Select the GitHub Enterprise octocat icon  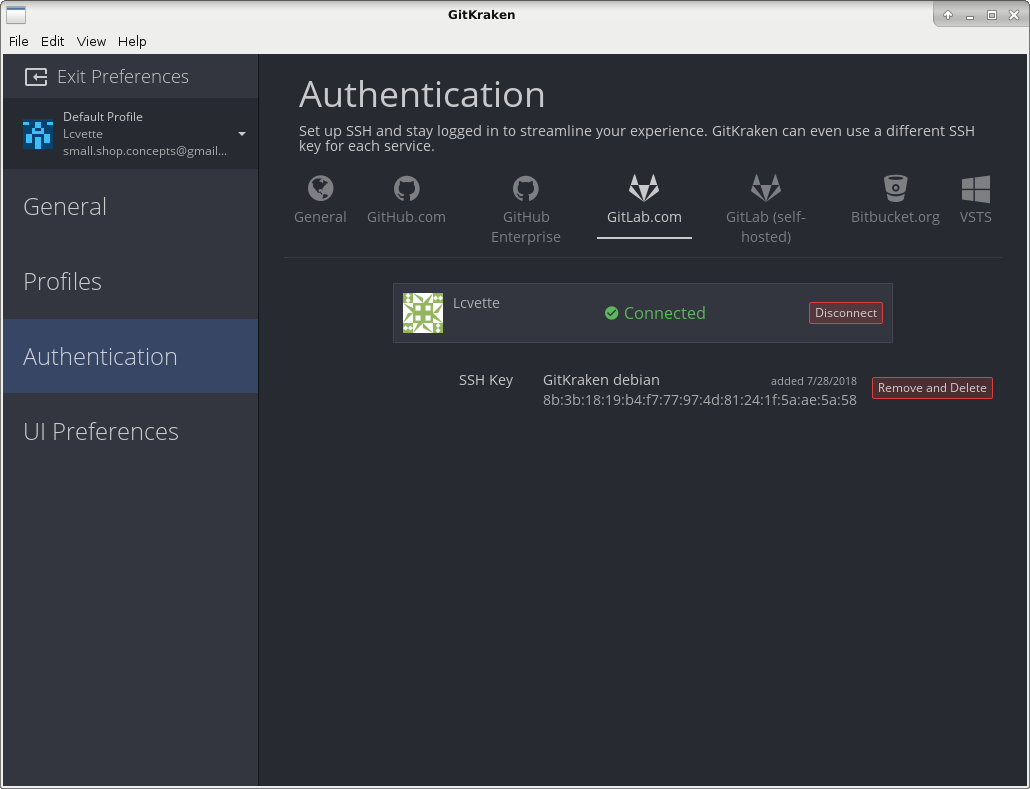(x=526, y=189)
